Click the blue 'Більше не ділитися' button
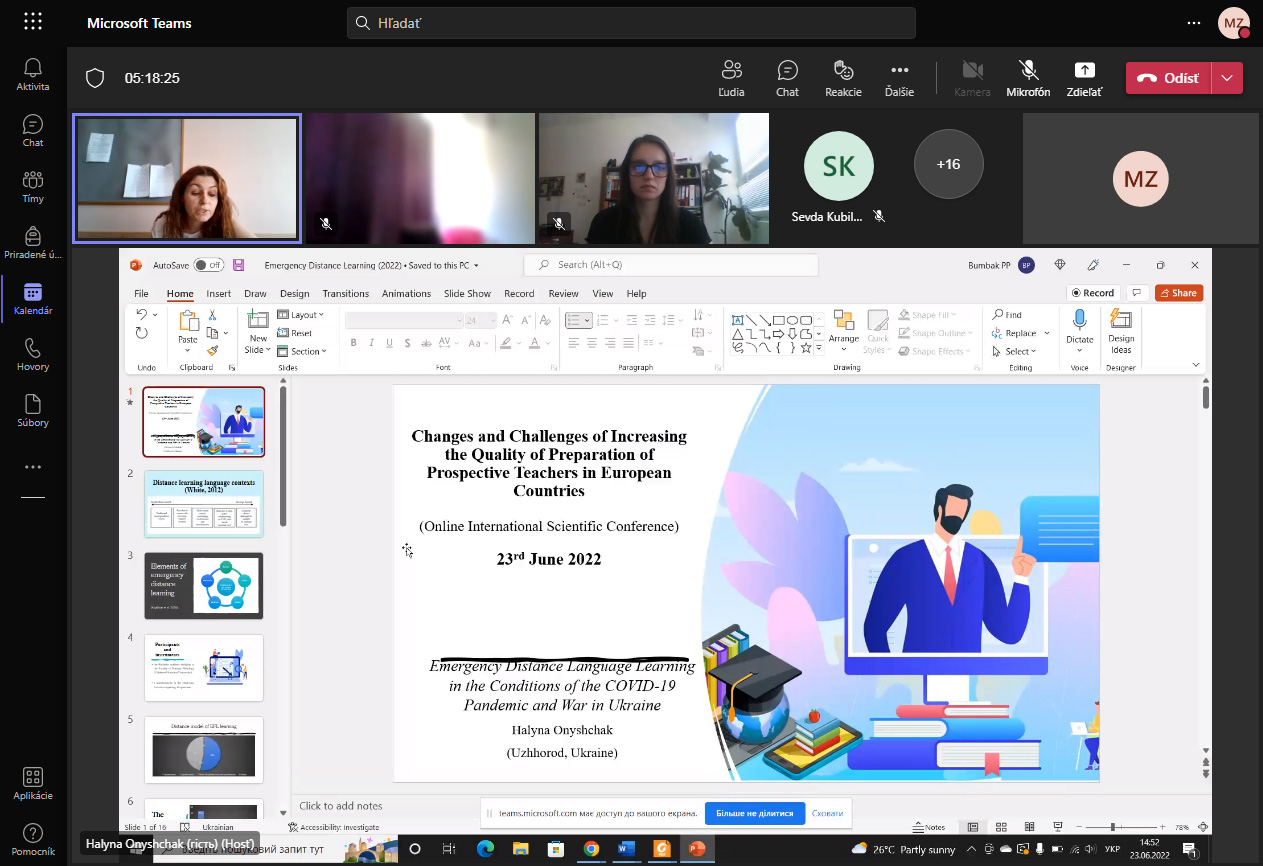 pos(754,813)
